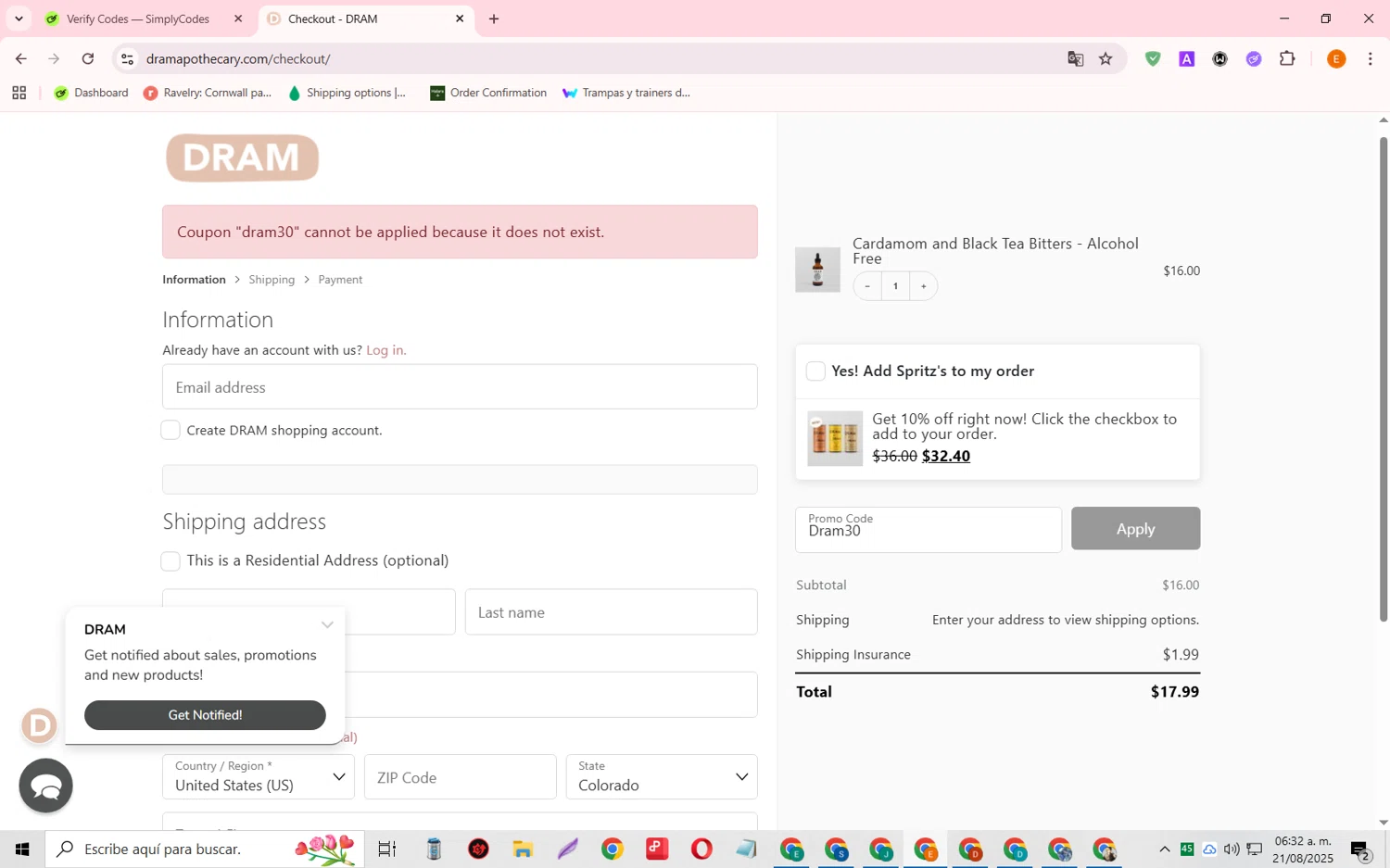Open the tab search dropdown arrow
Viewport: 1390px width, 868px height.
(19, 19)
